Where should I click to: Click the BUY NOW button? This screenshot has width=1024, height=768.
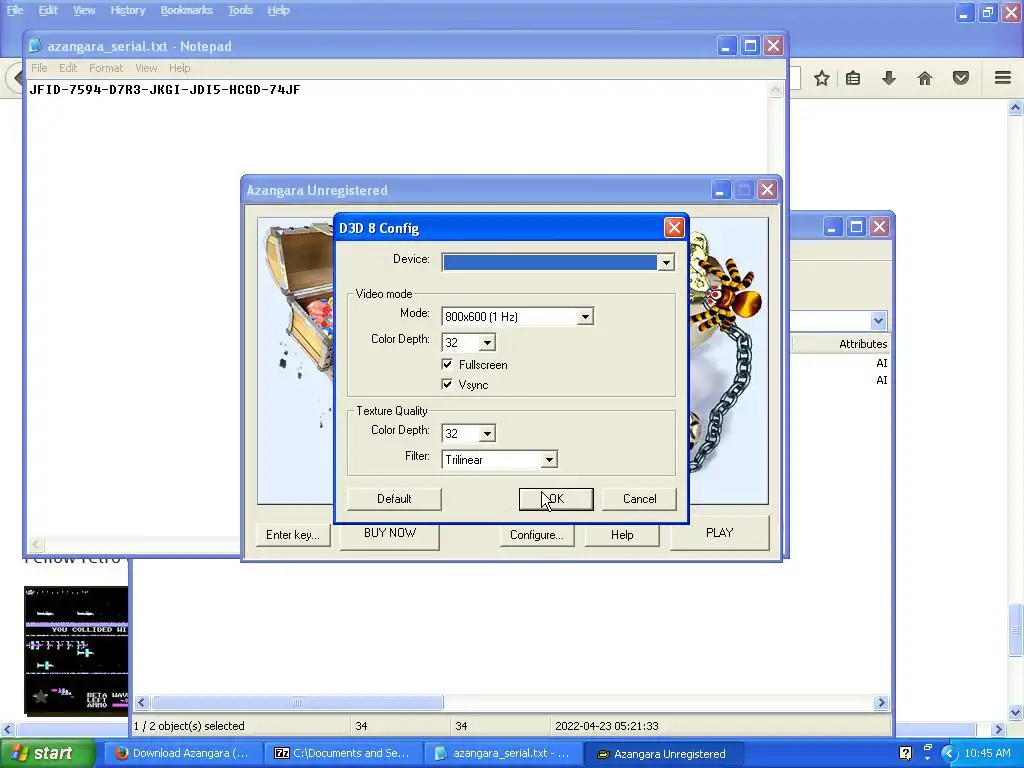coord(390,533)
